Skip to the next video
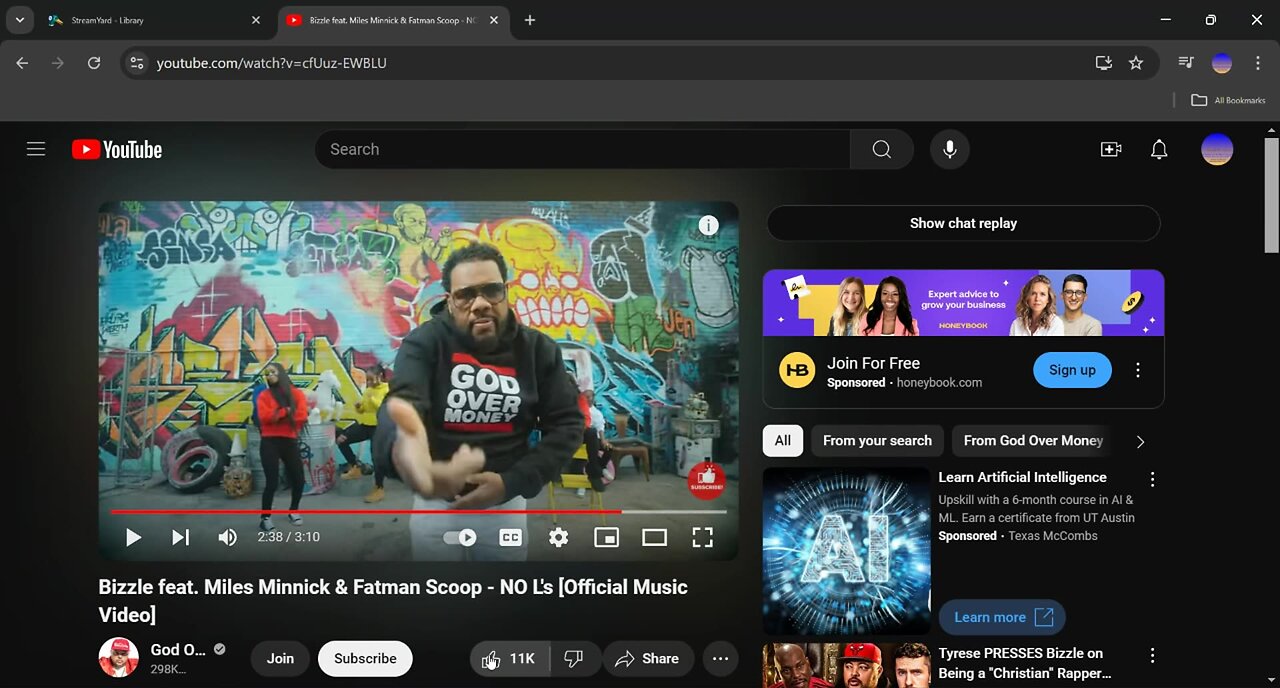The height and width of the screenshot is (688, 1280). (180, 537)
